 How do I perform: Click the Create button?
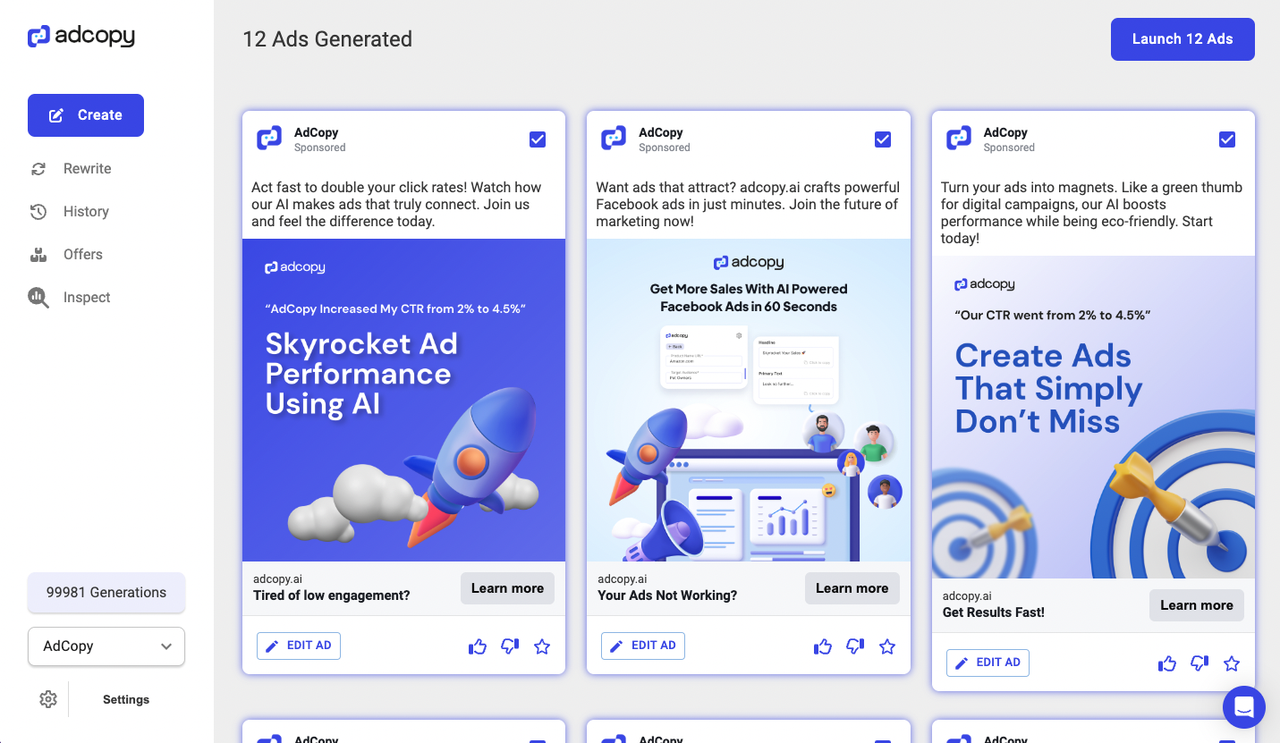86,115
